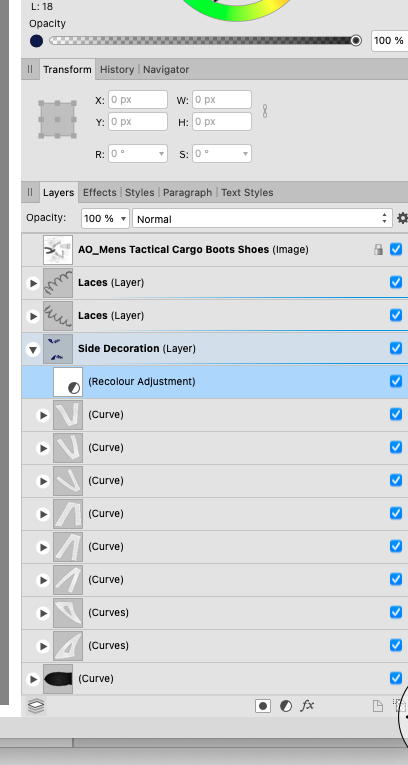
Task: Toggle the aspect ratio link icon
Action: click(265, 111)
